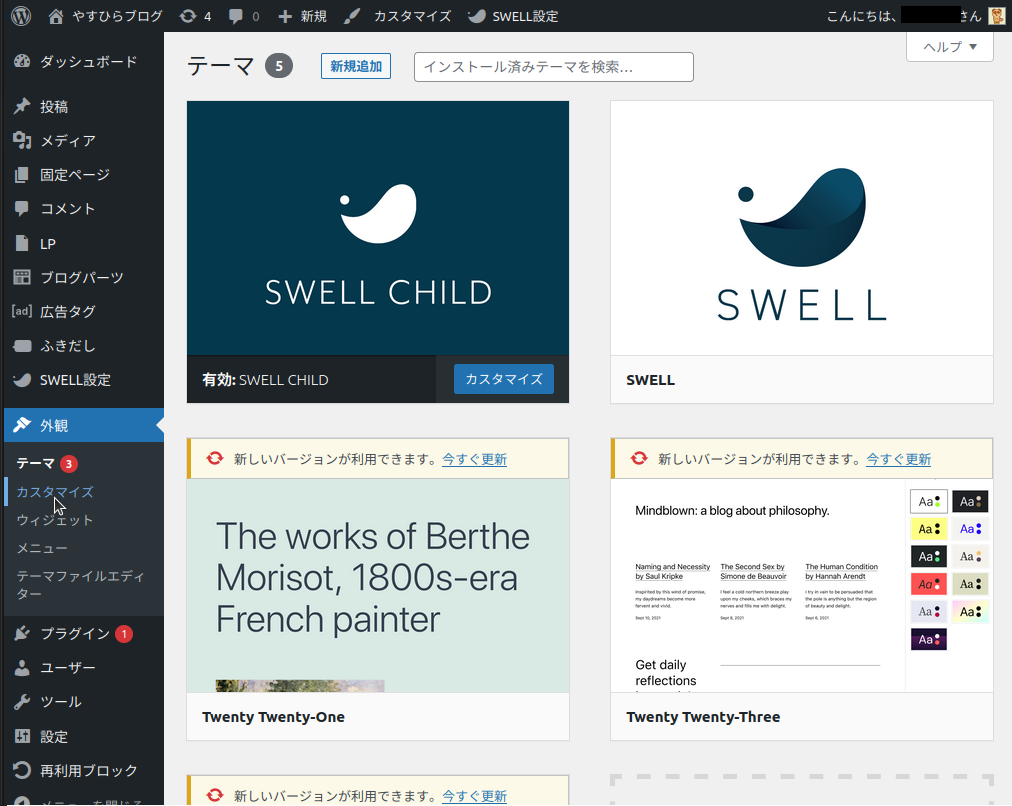Click the ツール wrench icon
1012x806 pixels.
pos(22,702)
